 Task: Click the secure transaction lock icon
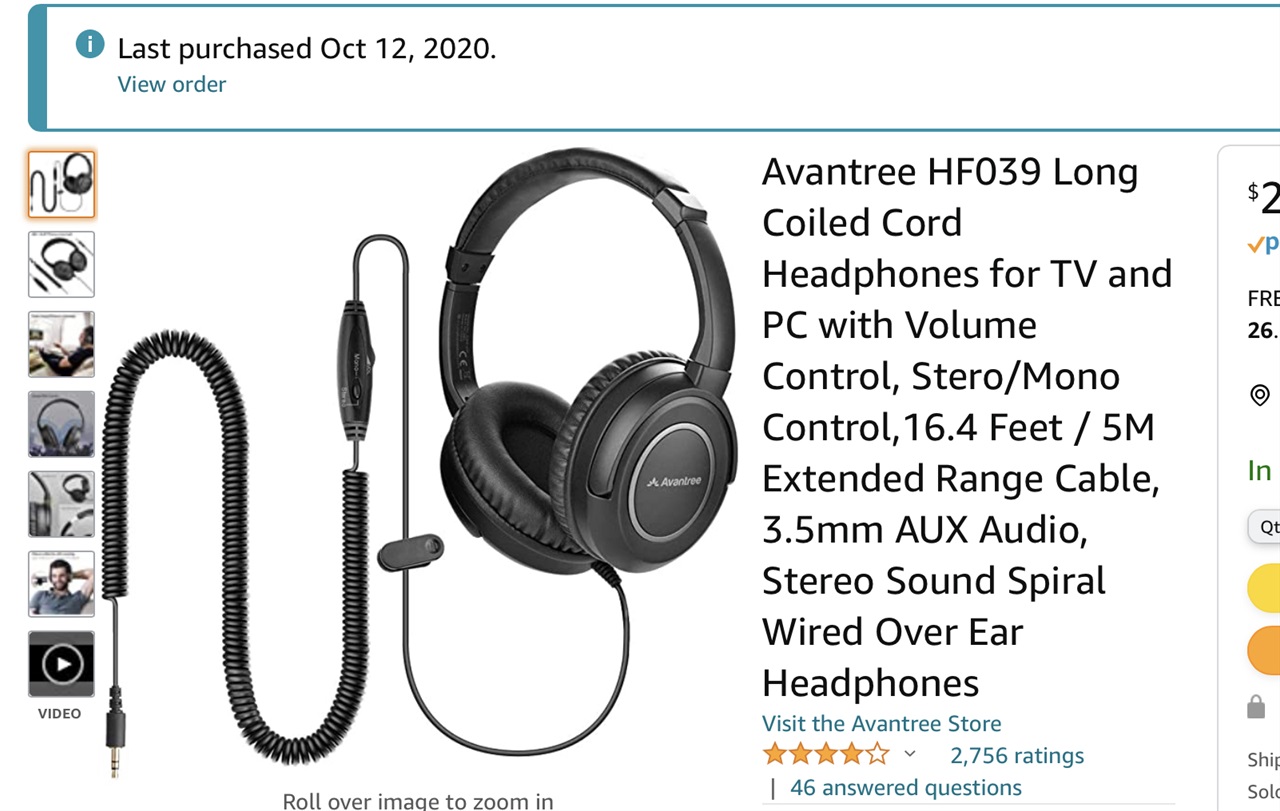1256,708
